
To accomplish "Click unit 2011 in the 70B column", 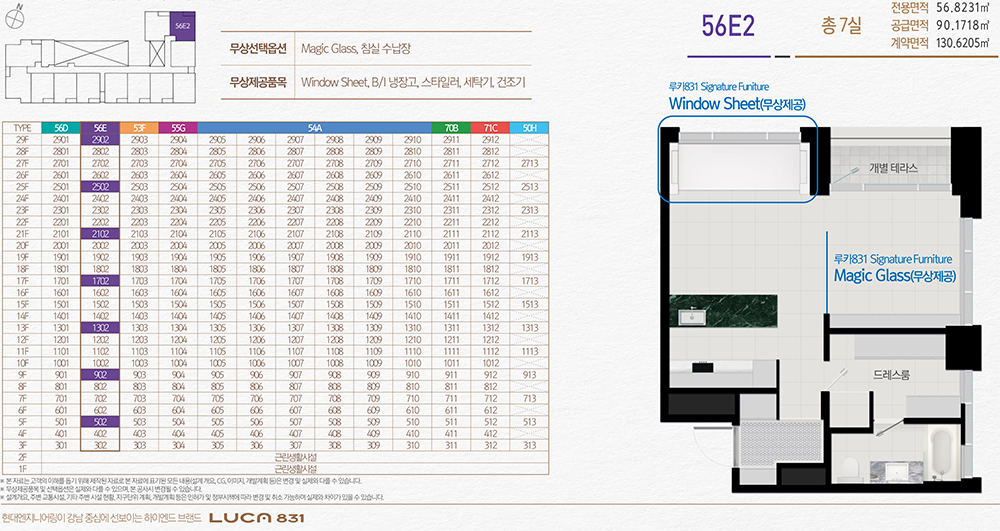I will click(452, 245).
